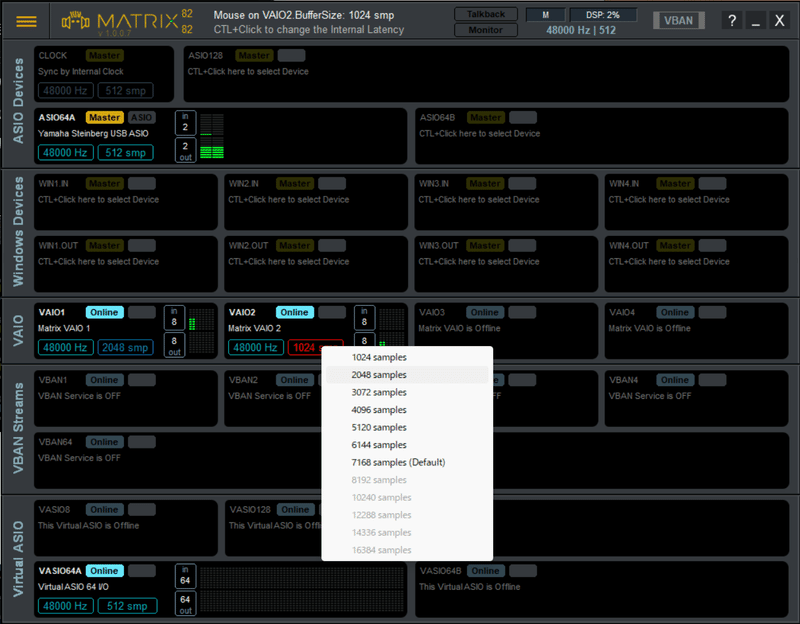800x624 pixels.
Task: Click the ASIO64A input channel count box
Action: (x=185, y=122)
